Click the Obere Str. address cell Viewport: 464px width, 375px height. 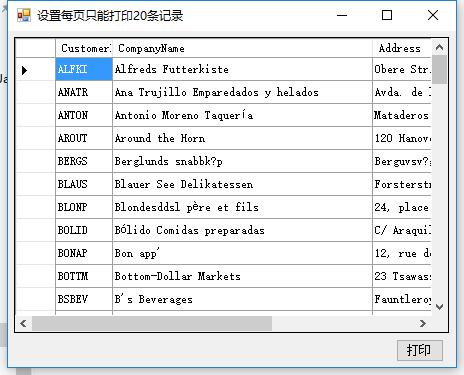(x=402, y=69)
